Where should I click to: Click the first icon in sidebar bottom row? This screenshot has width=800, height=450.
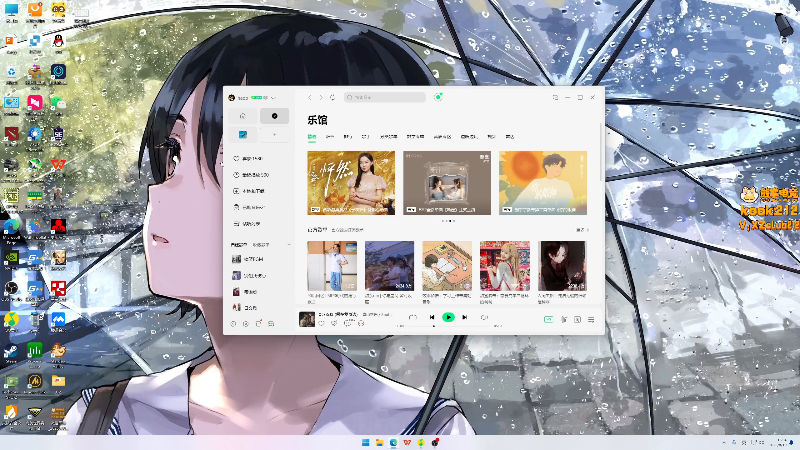pos(233,324)
